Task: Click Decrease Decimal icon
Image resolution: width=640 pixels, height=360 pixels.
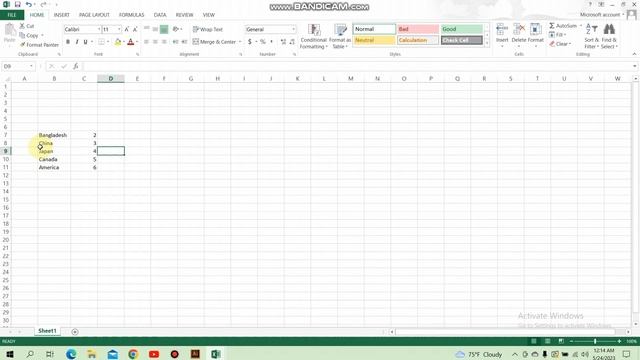Action: 292,42
